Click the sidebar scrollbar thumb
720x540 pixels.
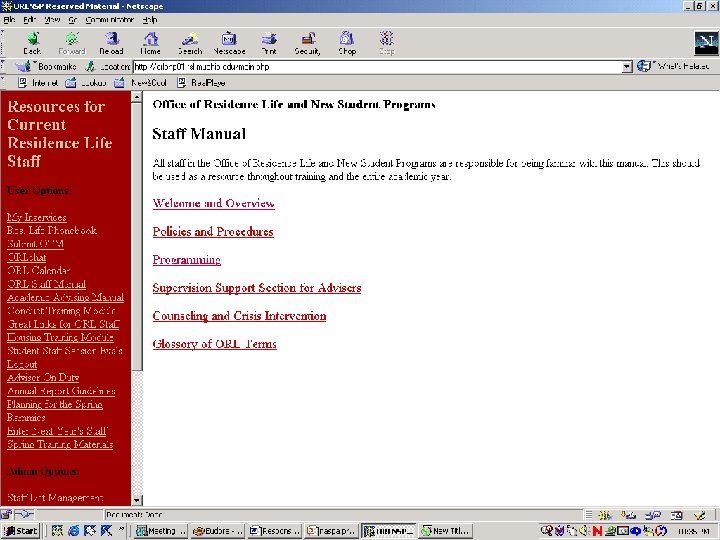pos(136,236)
